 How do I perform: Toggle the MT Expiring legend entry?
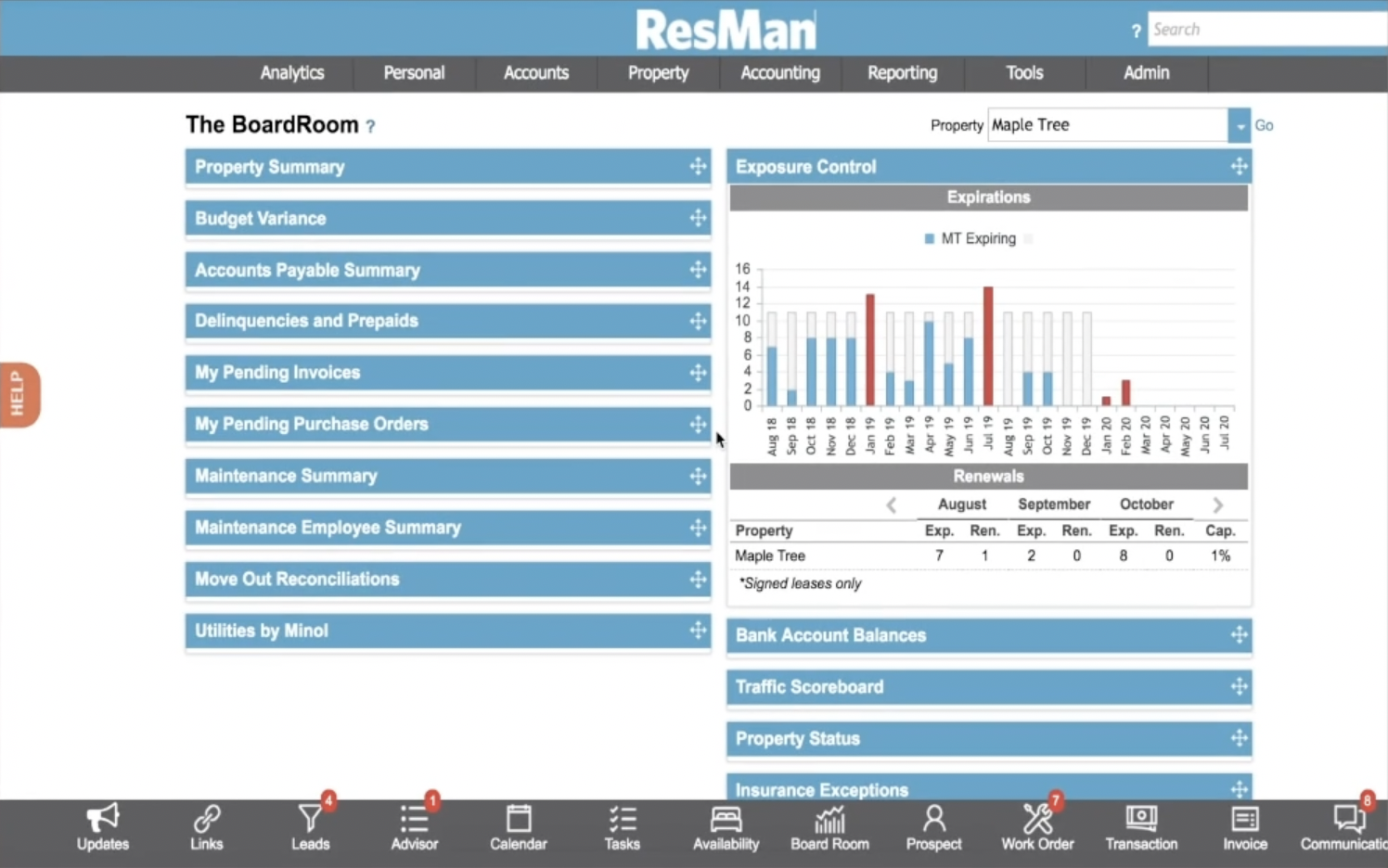tap(971, 238)
